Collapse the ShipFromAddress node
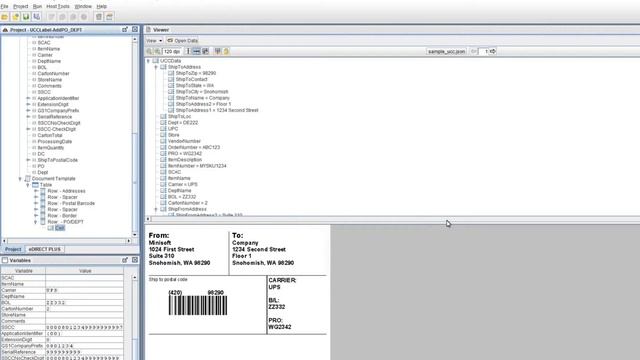 coord(156,209)
